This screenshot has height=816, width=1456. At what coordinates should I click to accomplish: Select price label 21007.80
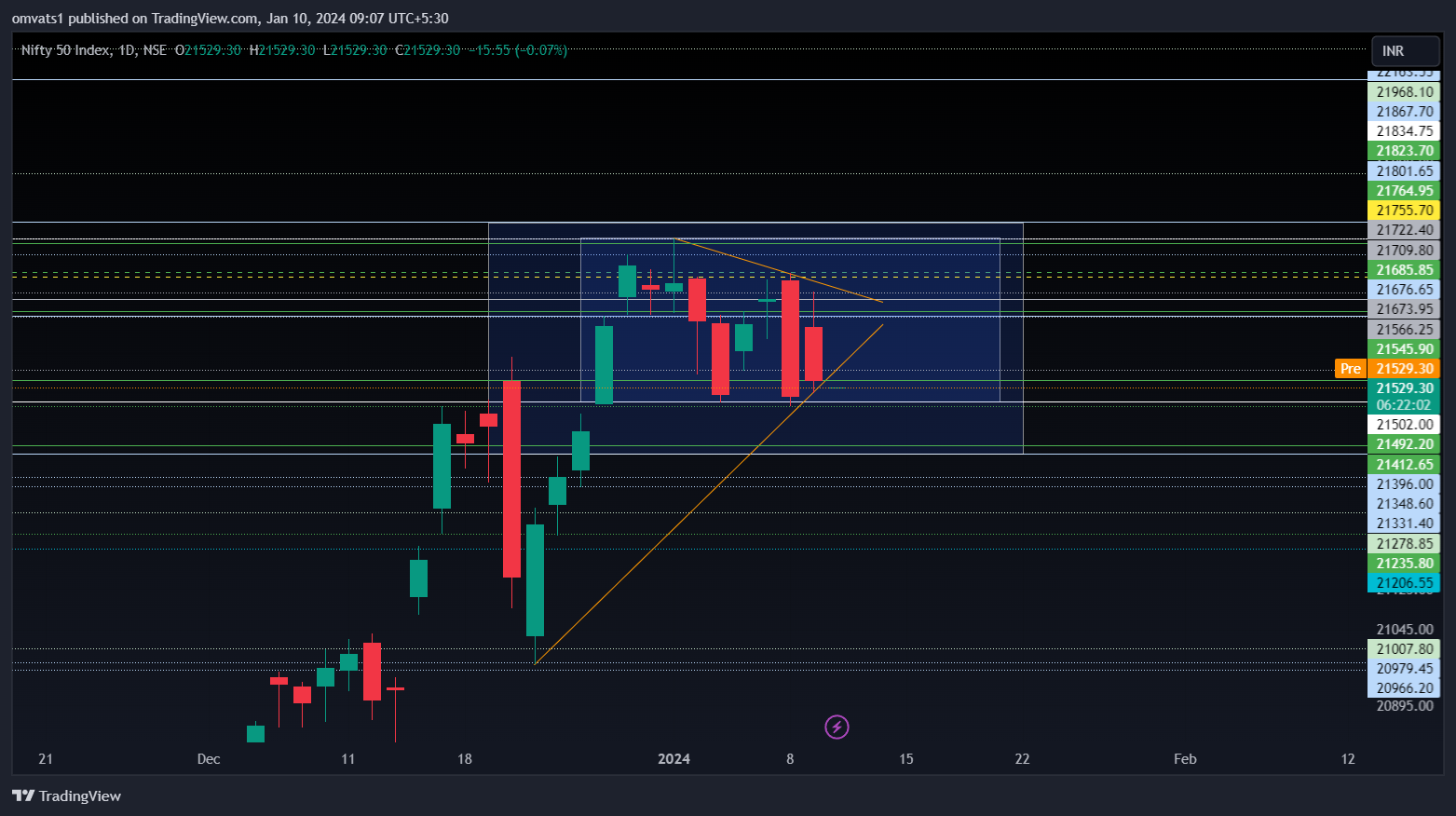[1404, 649]
